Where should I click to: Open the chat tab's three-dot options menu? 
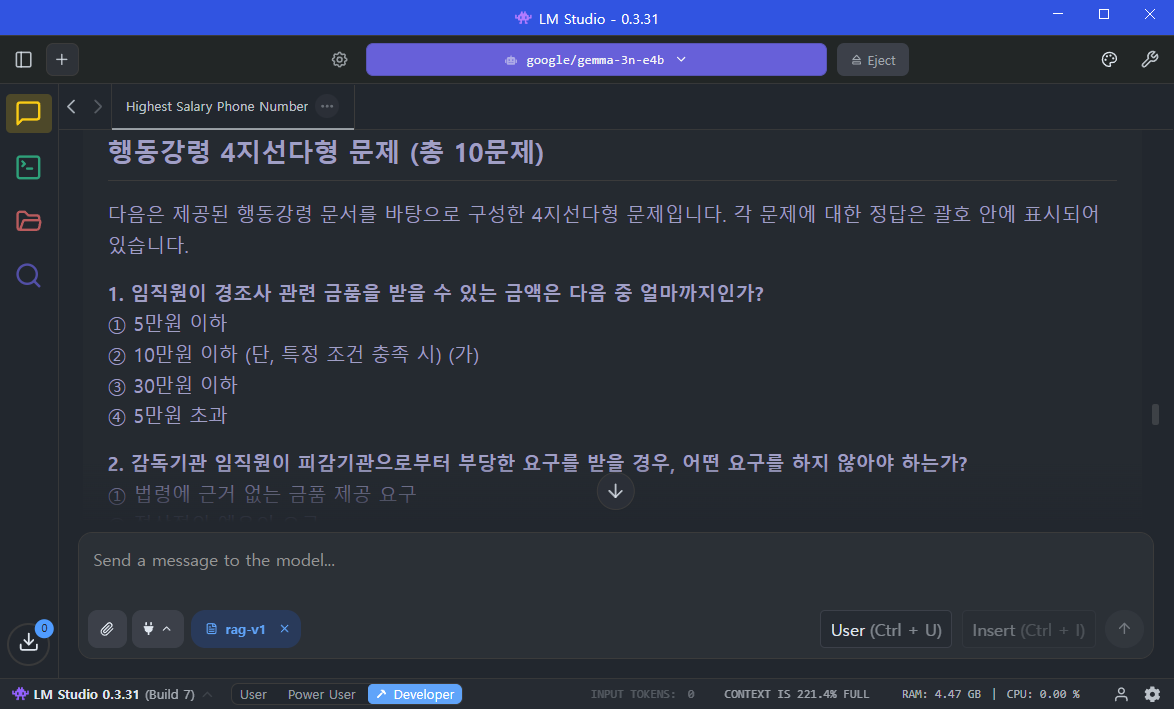(327, 106)
